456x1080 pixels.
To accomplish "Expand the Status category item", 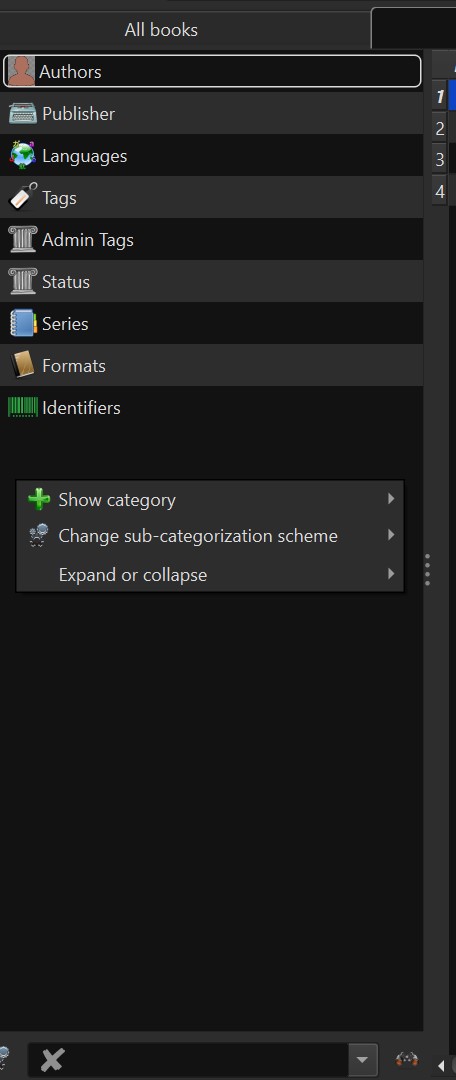I will (211, 282).
